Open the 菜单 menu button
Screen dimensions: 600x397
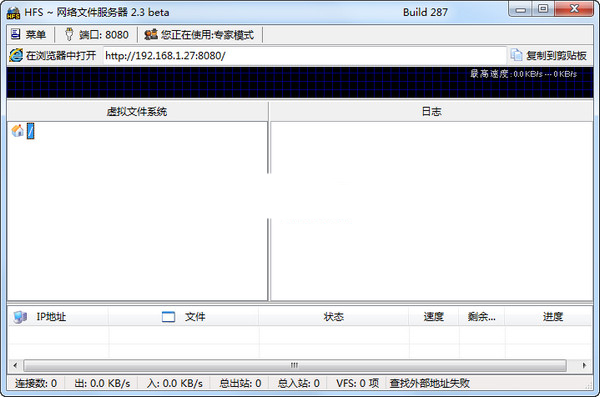pyautogui.click(x=29, y=35)
